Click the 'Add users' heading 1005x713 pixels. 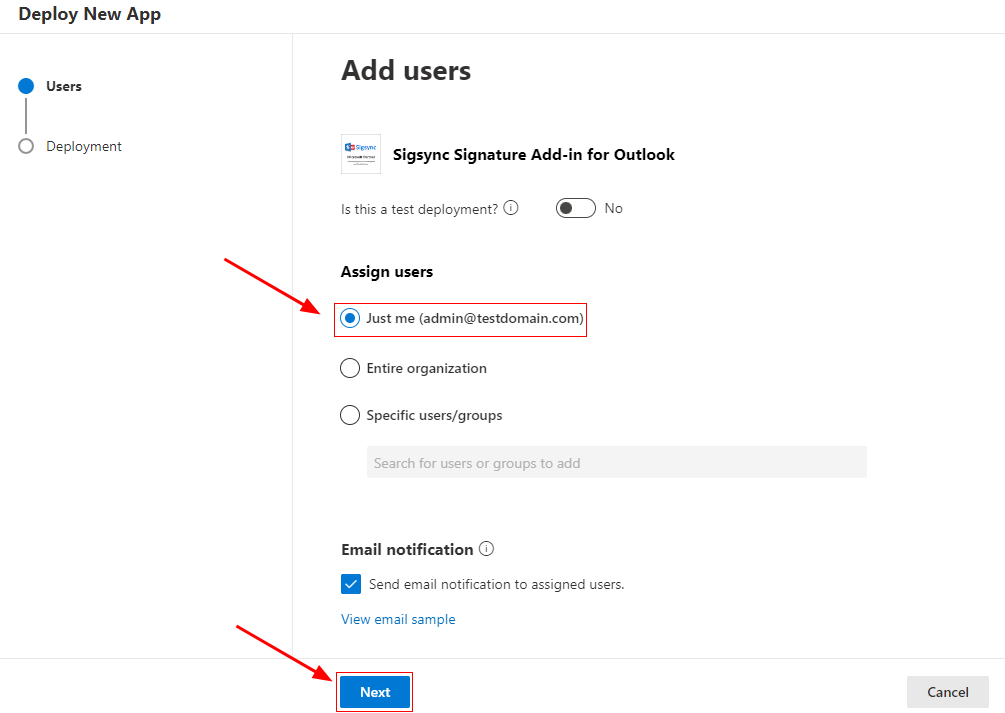coord(406,70)
